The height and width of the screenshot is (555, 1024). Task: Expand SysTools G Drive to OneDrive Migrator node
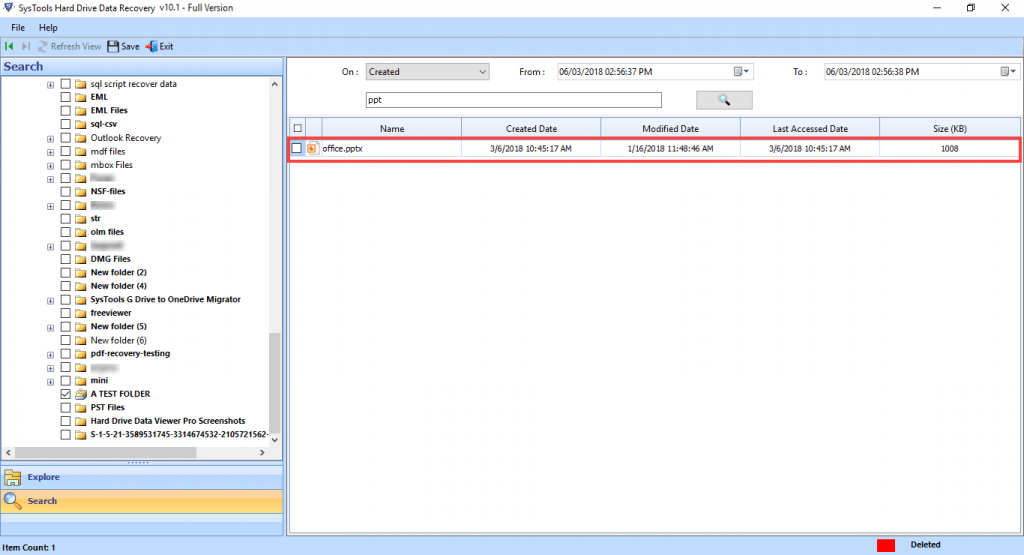(50, 300)
